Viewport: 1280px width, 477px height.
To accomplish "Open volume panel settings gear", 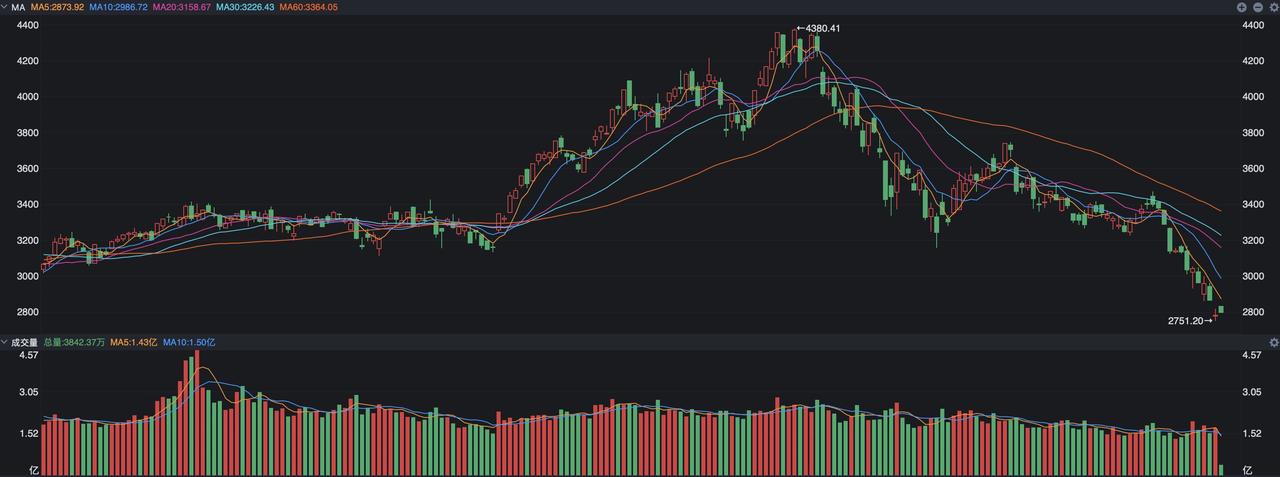I will pyautogui.click(x=1273, y=342).
